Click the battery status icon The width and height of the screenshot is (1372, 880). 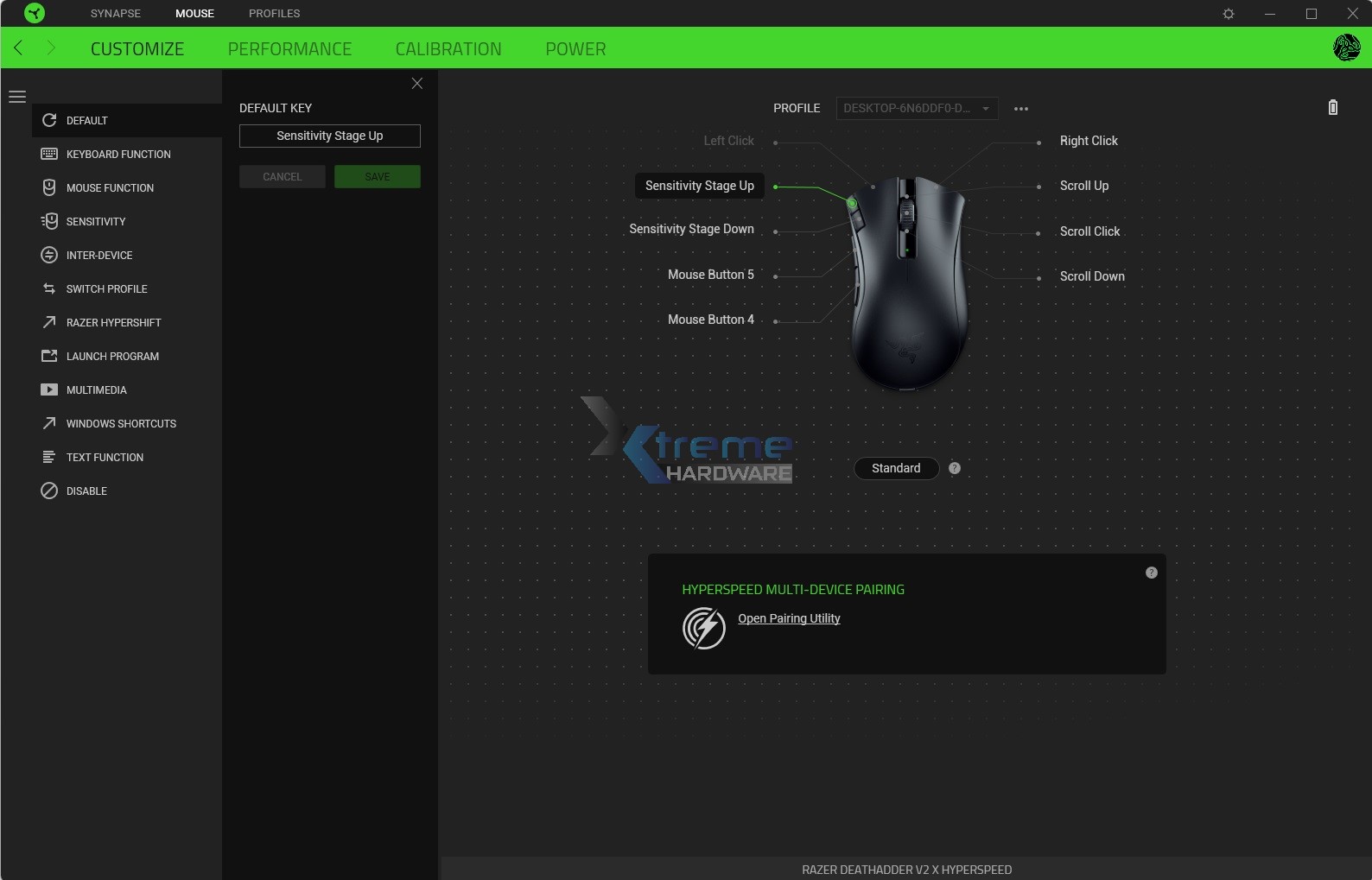[1332, 107]
